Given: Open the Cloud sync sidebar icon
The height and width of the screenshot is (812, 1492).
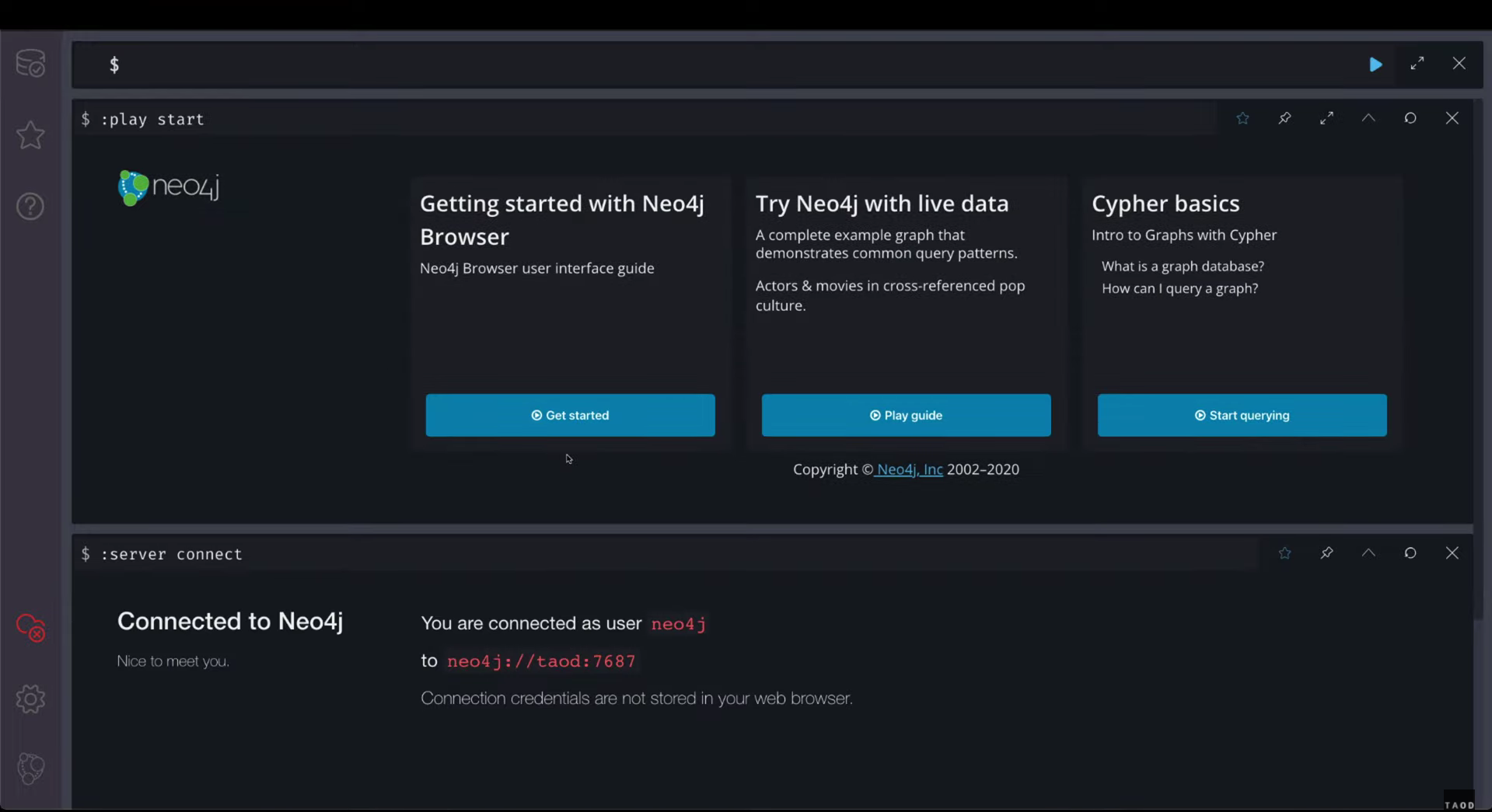Looking at the screenshot, I should tap(30, 628).
